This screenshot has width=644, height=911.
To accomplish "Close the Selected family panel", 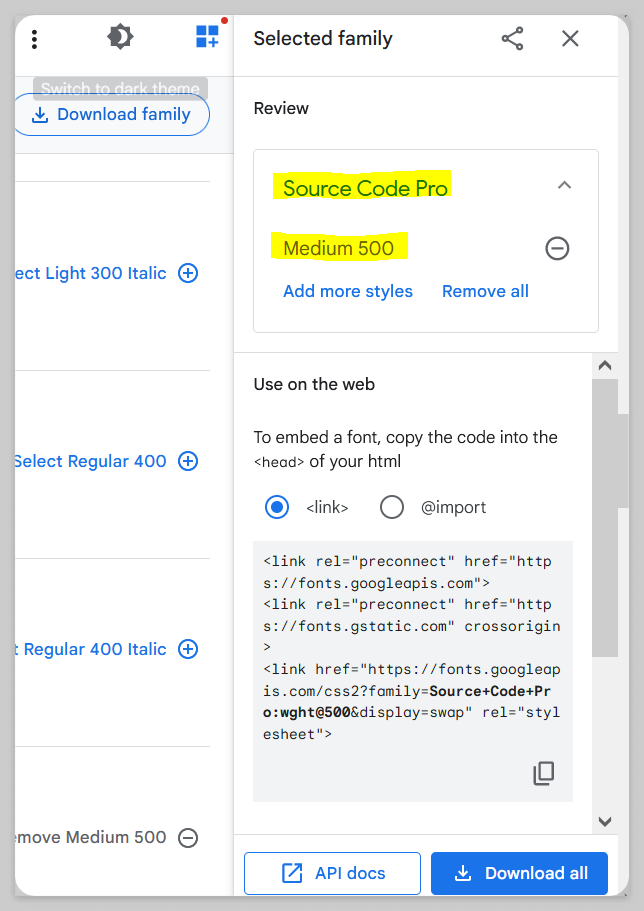I will coord(570,39).
